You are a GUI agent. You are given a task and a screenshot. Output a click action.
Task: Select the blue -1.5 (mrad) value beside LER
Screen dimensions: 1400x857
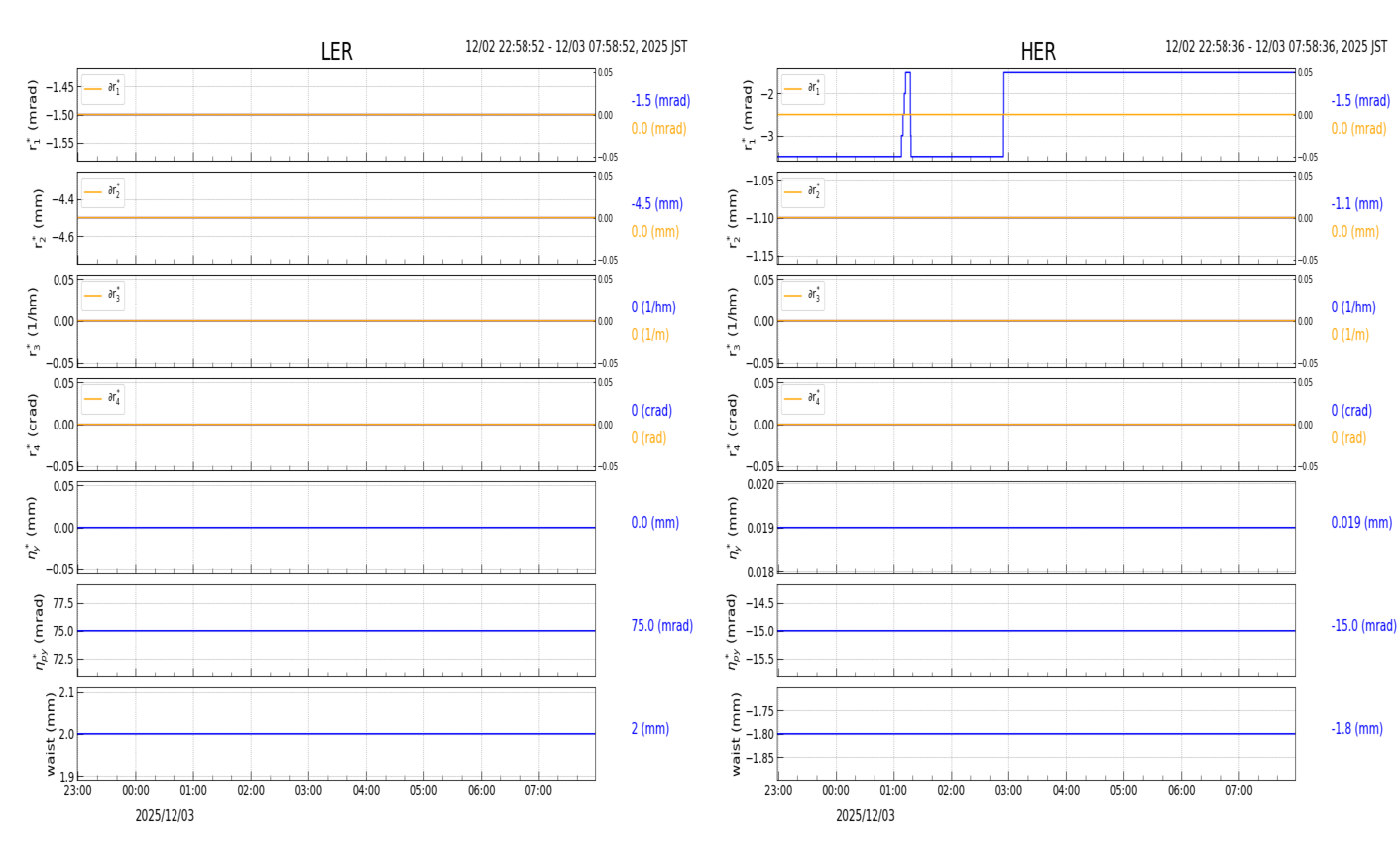pyautogui.click(x=660, y=101)
